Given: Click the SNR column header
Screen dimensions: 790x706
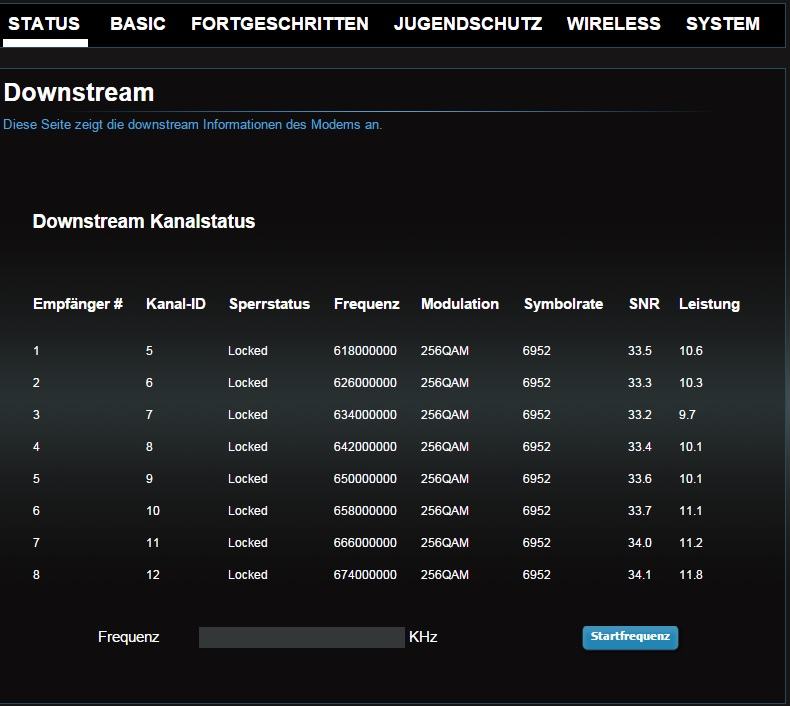Looking at the screenshot, I should (x=644, y=304).
